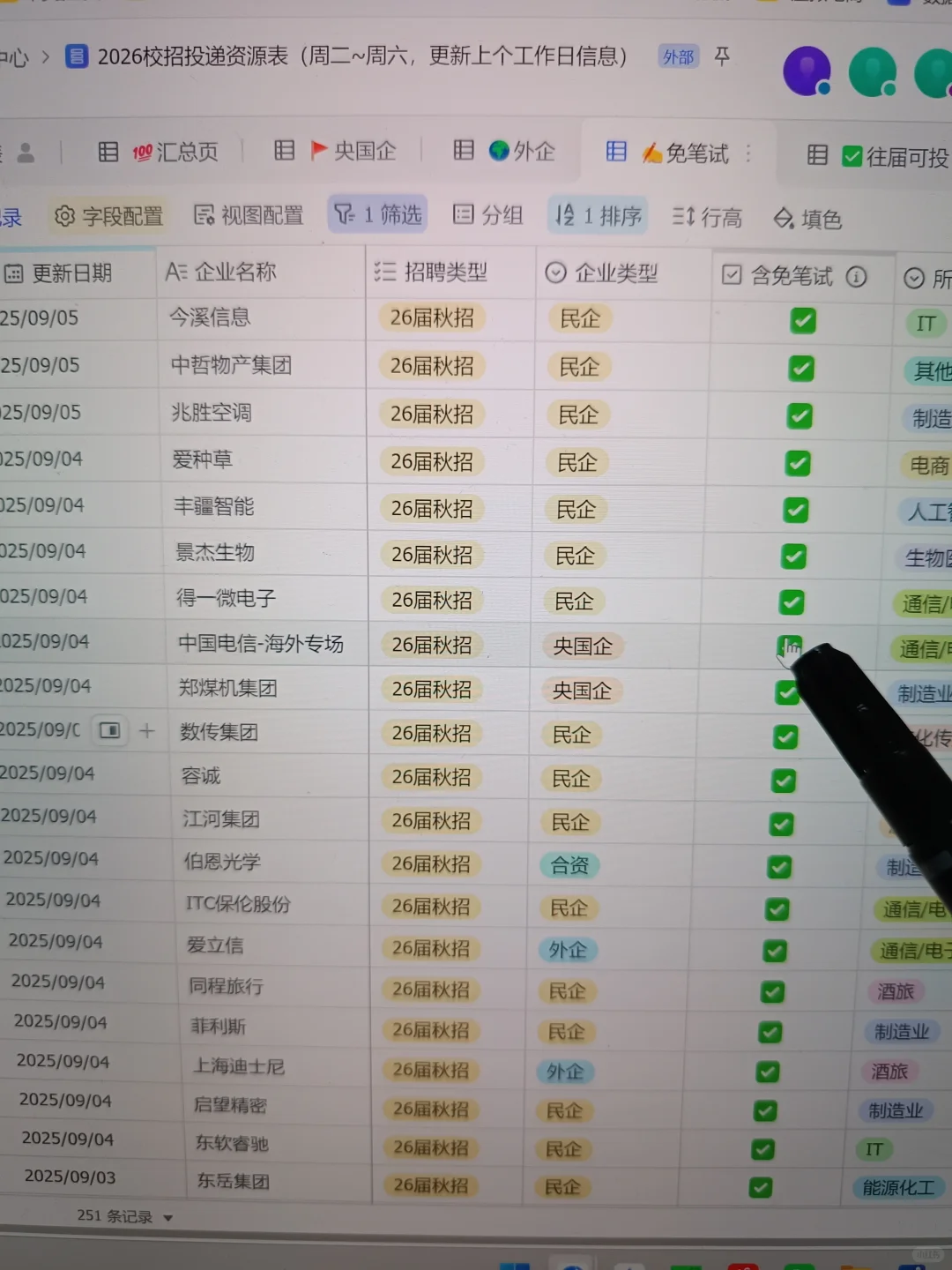952x1270 pixels.
Task: Click the 民企 tag in 容诚 row
Action: click(571, 779)
